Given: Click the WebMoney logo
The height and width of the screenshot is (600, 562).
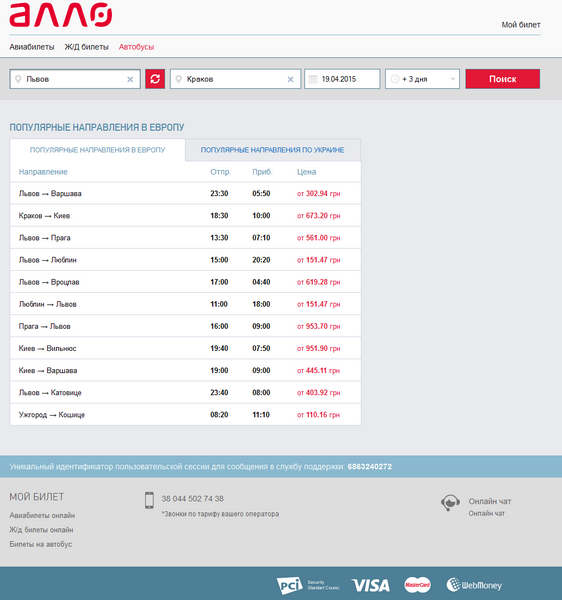Looking at the screenshot, I should point(474,585).
